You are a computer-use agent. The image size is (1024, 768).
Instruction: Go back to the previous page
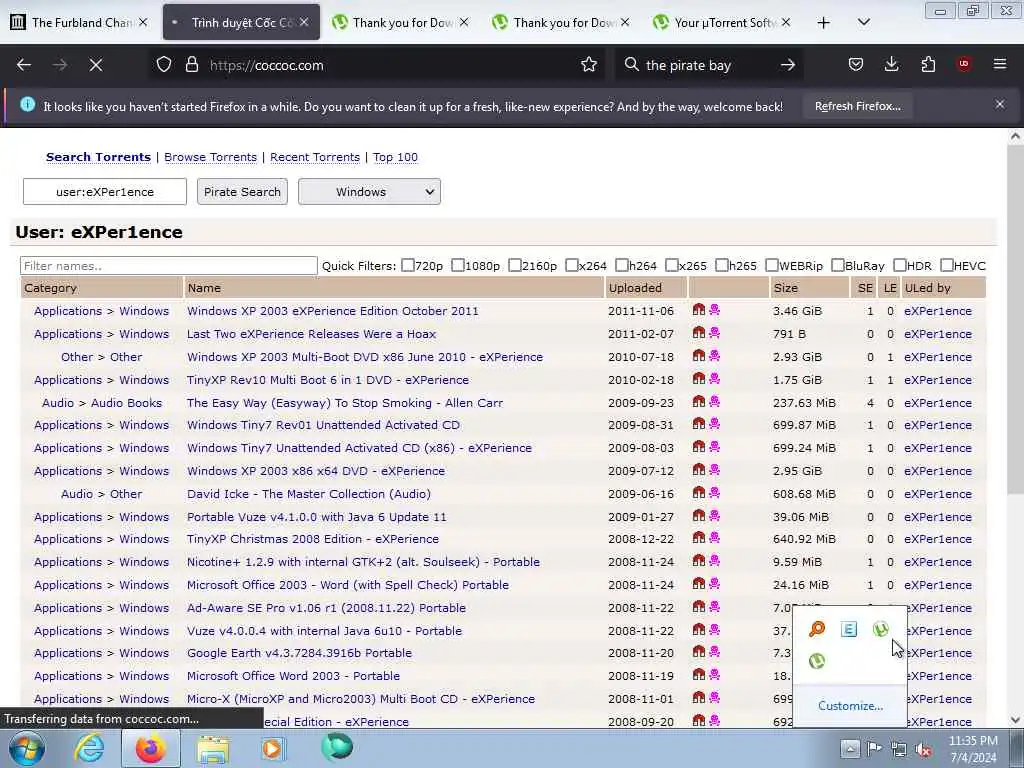tap(24, 65)
